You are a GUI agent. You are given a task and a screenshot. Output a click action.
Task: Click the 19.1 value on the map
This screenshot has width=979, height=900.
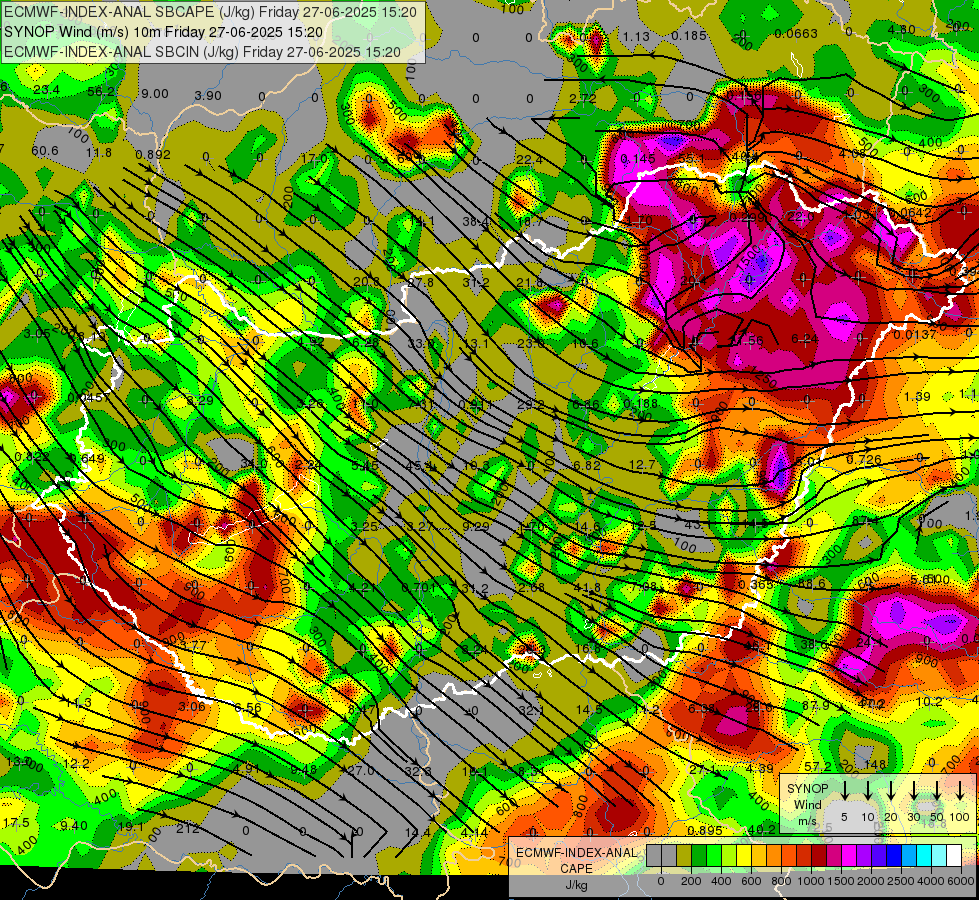[x=130, y=827]
